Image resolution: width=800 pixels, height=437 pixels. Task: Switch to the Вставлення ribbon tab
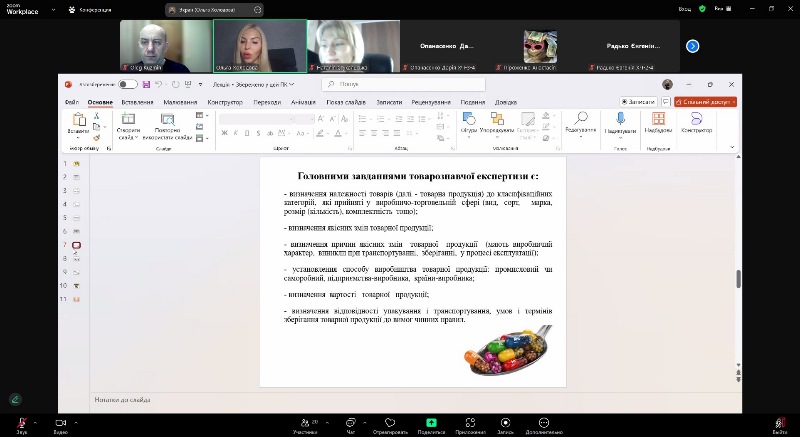(x=137, y=102)
